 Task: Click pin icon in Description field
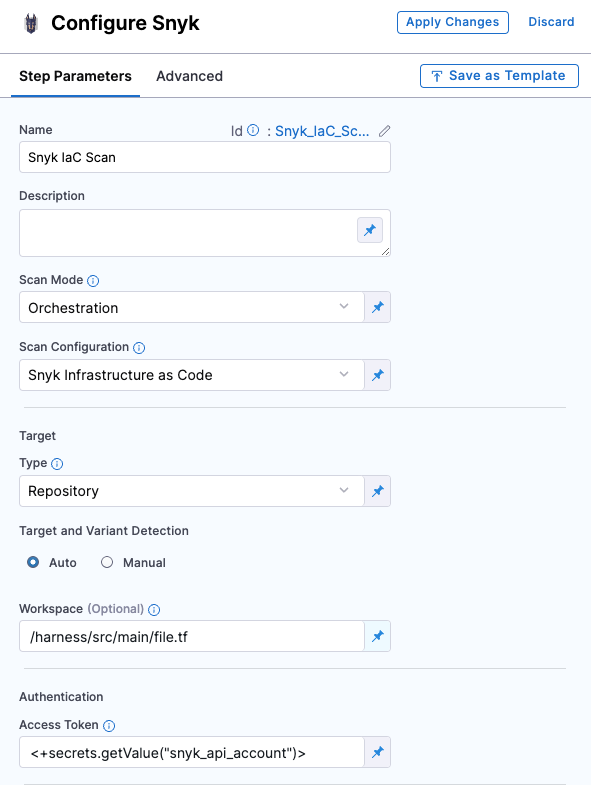(370, 230)
